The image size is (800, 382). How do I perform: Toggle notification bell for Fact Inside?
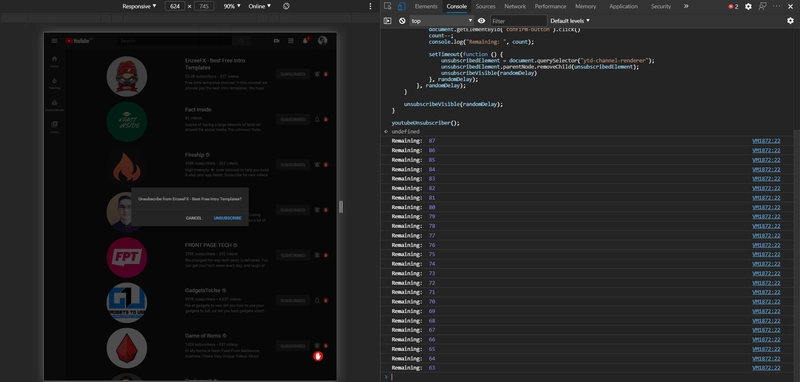tap(317, 119)
